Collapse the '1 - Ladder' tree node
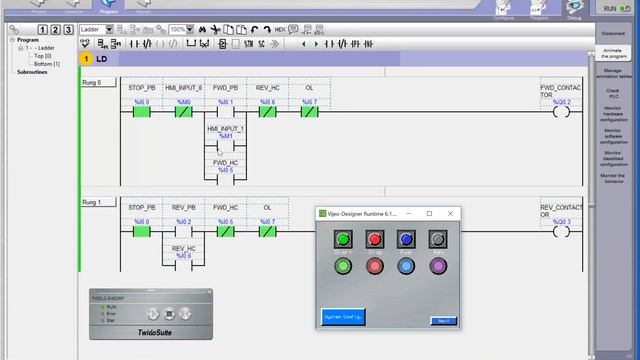The image size is (640, 360). coord(20,48)
